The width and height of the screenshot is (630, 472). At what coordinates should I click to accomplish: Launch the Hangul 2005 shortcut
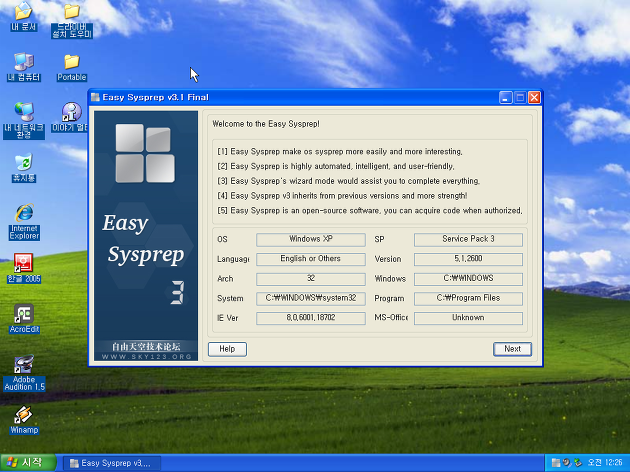[24, 268]
